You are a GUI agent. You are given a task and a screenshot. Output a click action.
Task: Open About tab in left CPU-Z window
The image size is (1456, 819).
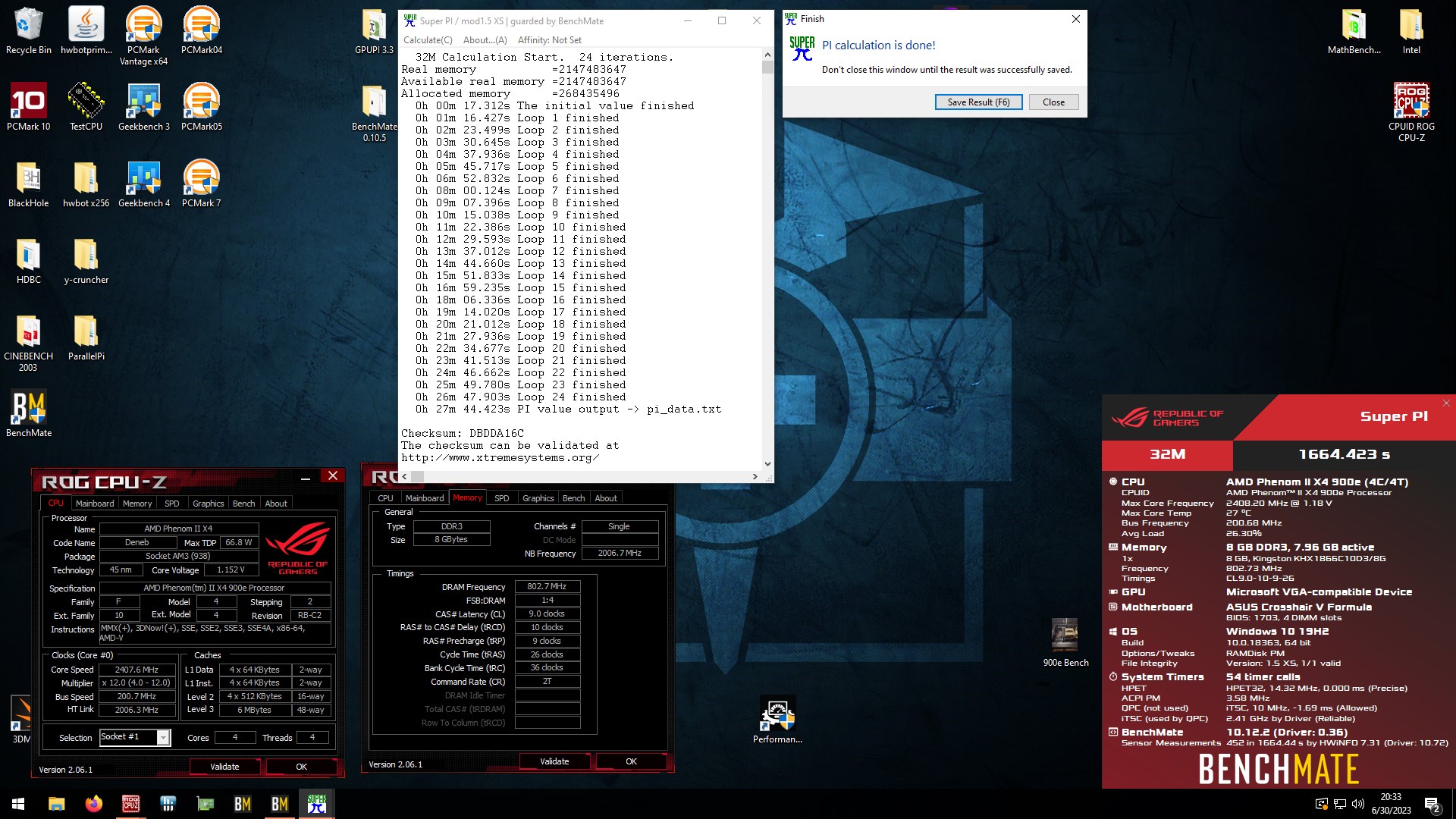tap(276, 504)
